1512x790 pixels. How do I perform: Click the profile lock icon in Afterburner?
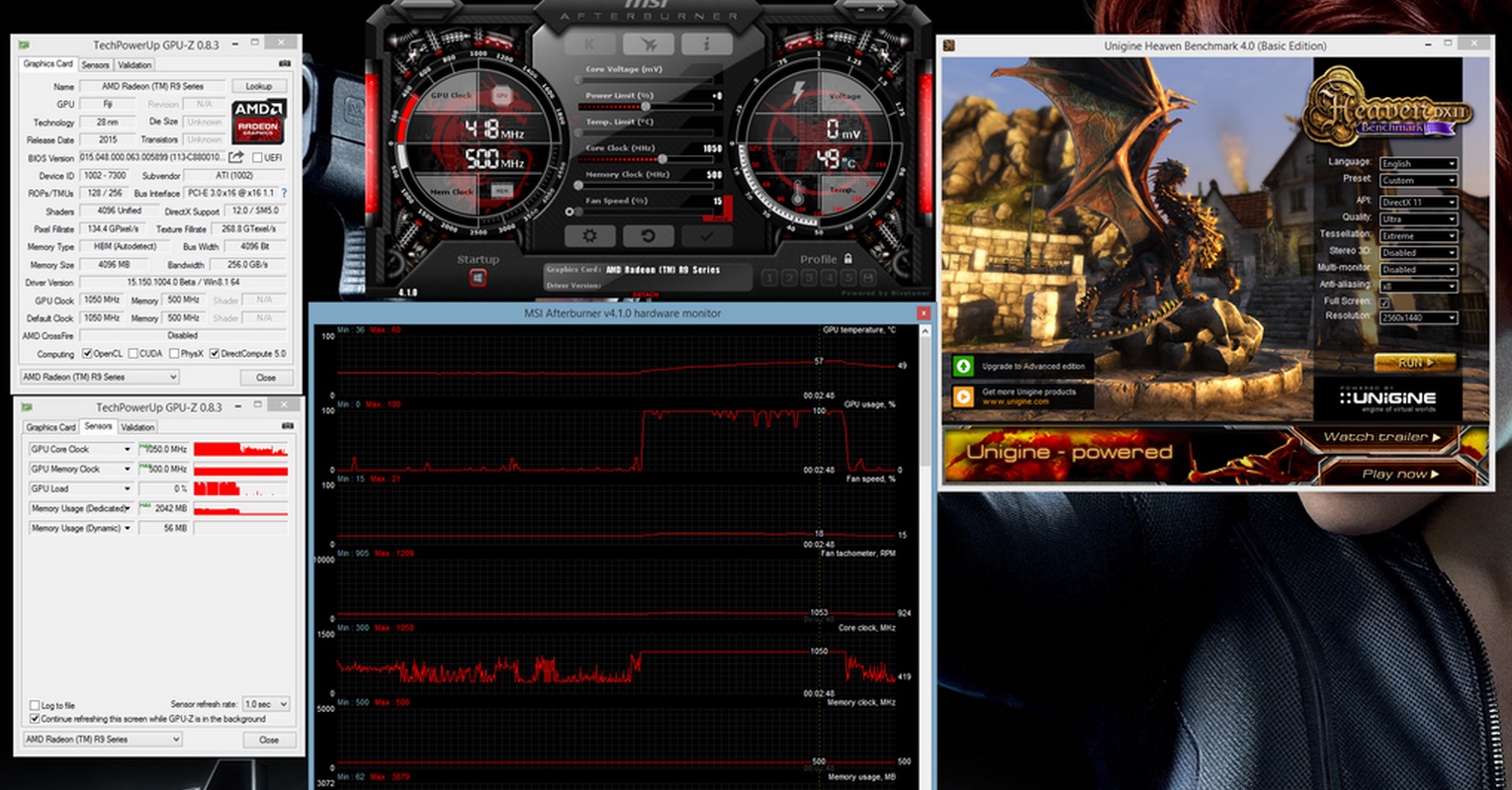pos(847,259)
